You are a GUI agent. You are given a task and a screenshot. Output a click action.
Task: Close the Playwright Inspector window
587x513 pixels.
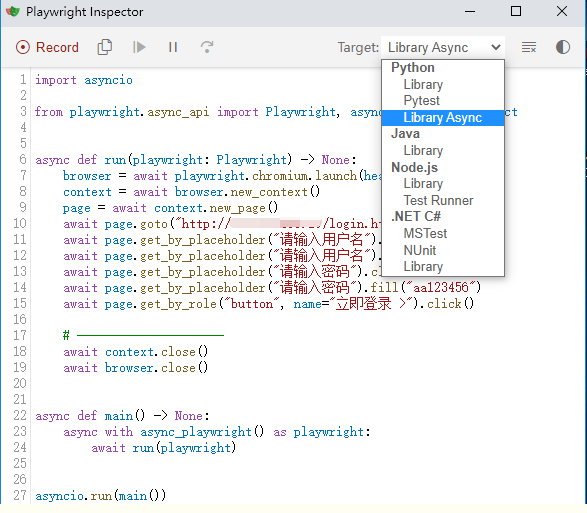562,12
